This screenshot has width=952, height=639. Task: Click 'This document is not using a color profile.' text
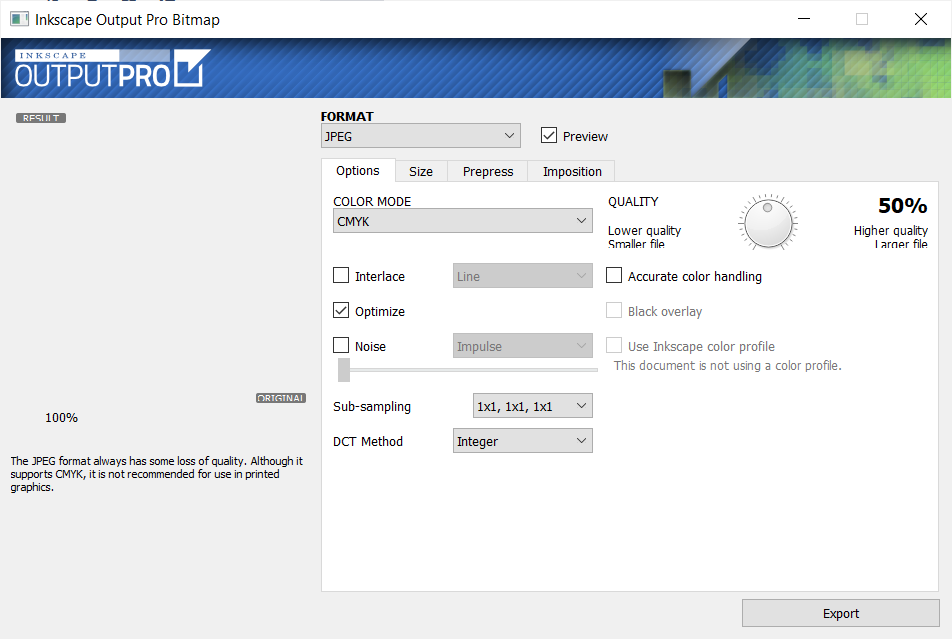(x=727, y=366)
